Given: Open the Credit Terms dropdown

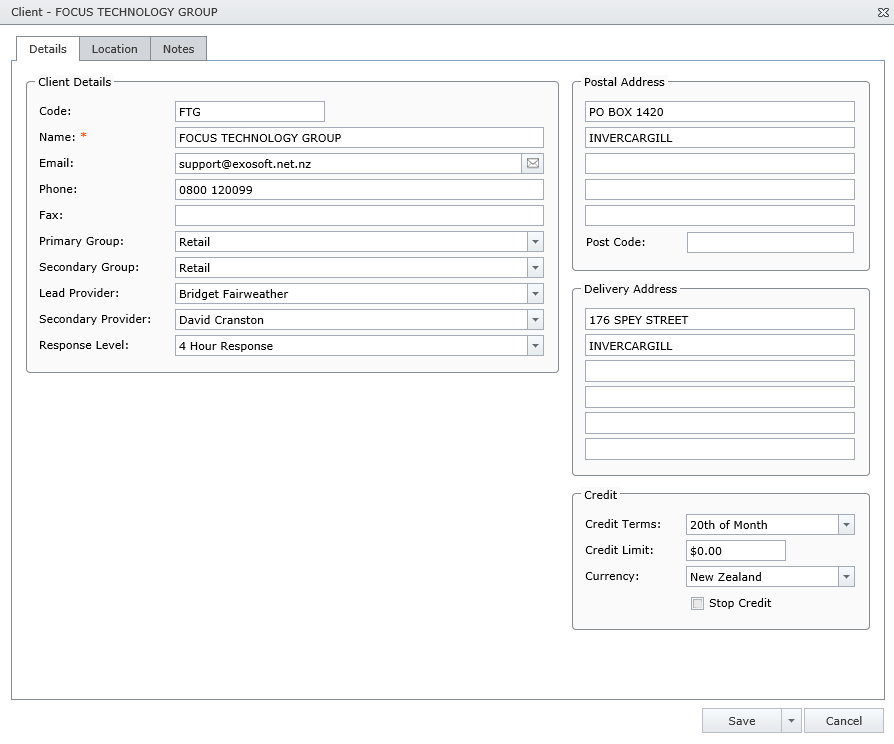Looking at the screenshot, I should point(846,525).
